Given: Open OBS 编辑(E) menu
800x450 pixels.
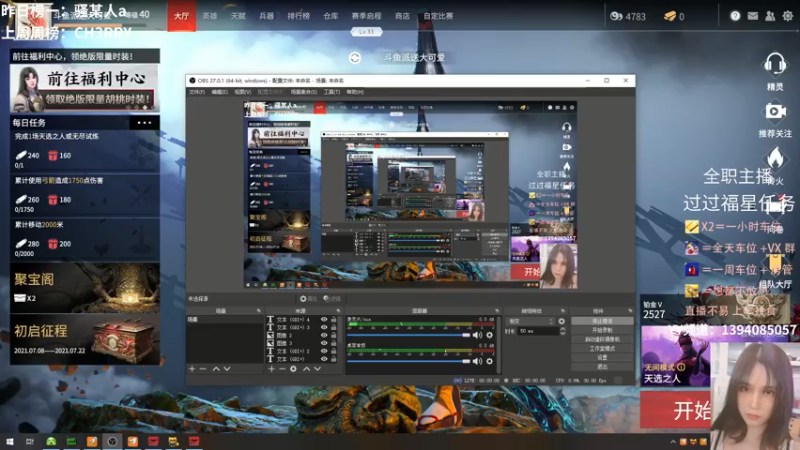Looking at the screenshot, I should 219,92.
